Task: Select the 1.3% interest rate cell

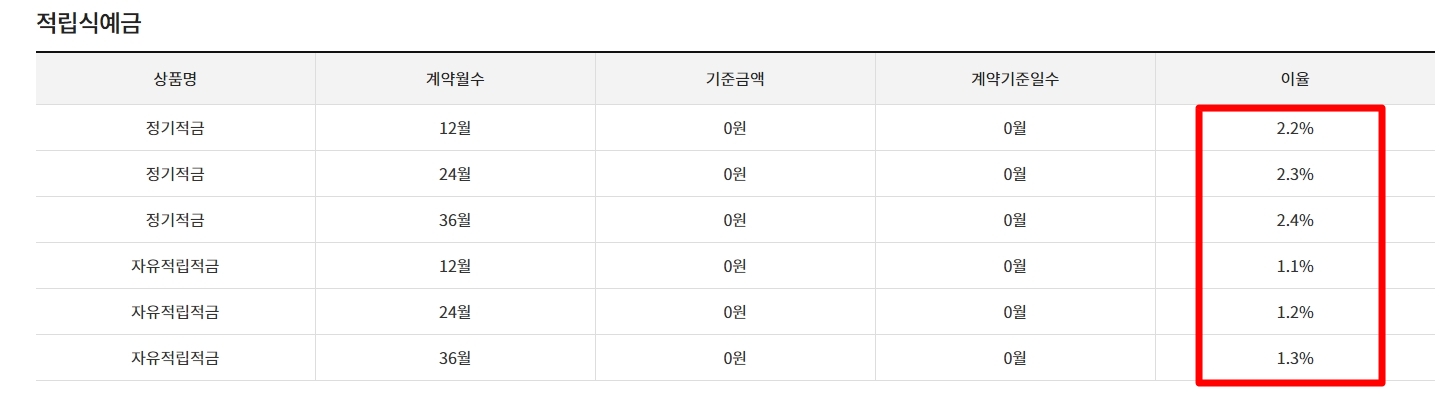Action: coord(1295,358)
